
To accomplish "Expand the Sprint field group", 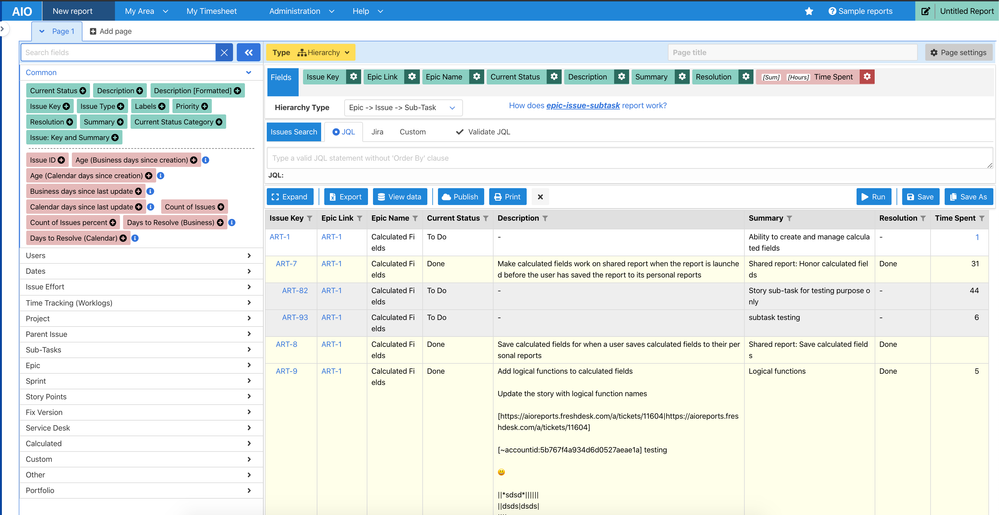I will [x=141, y=381].
